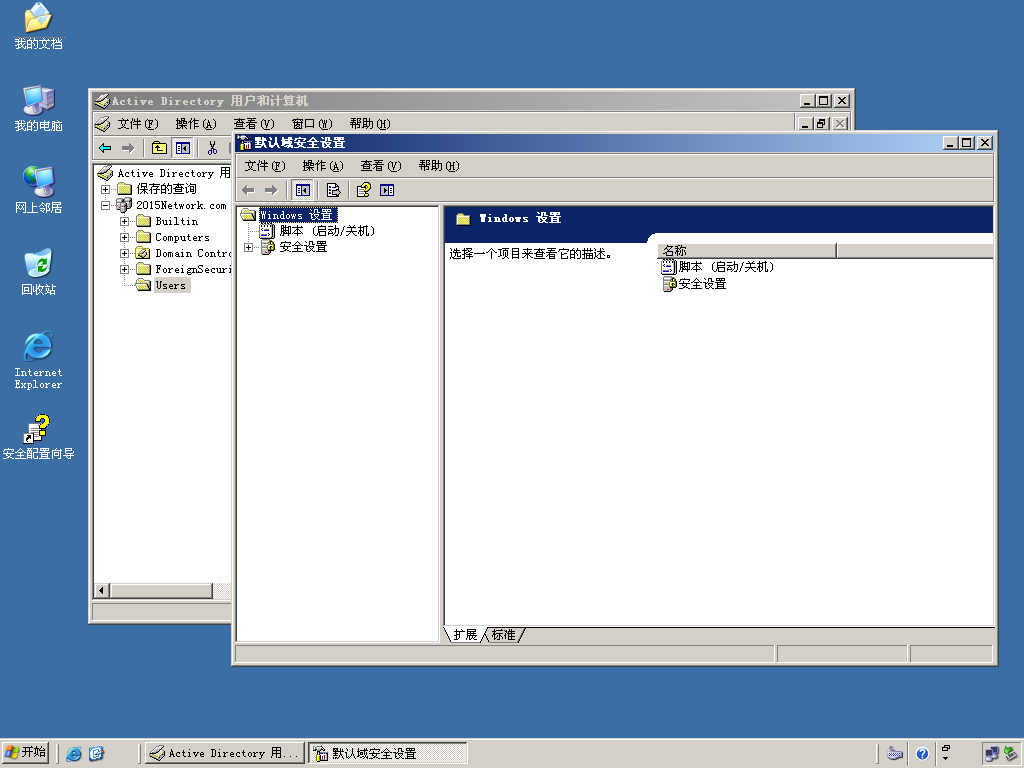Switch to the 扩展 tab
This screenshot has width=1024, height=768.
[465, 635]
